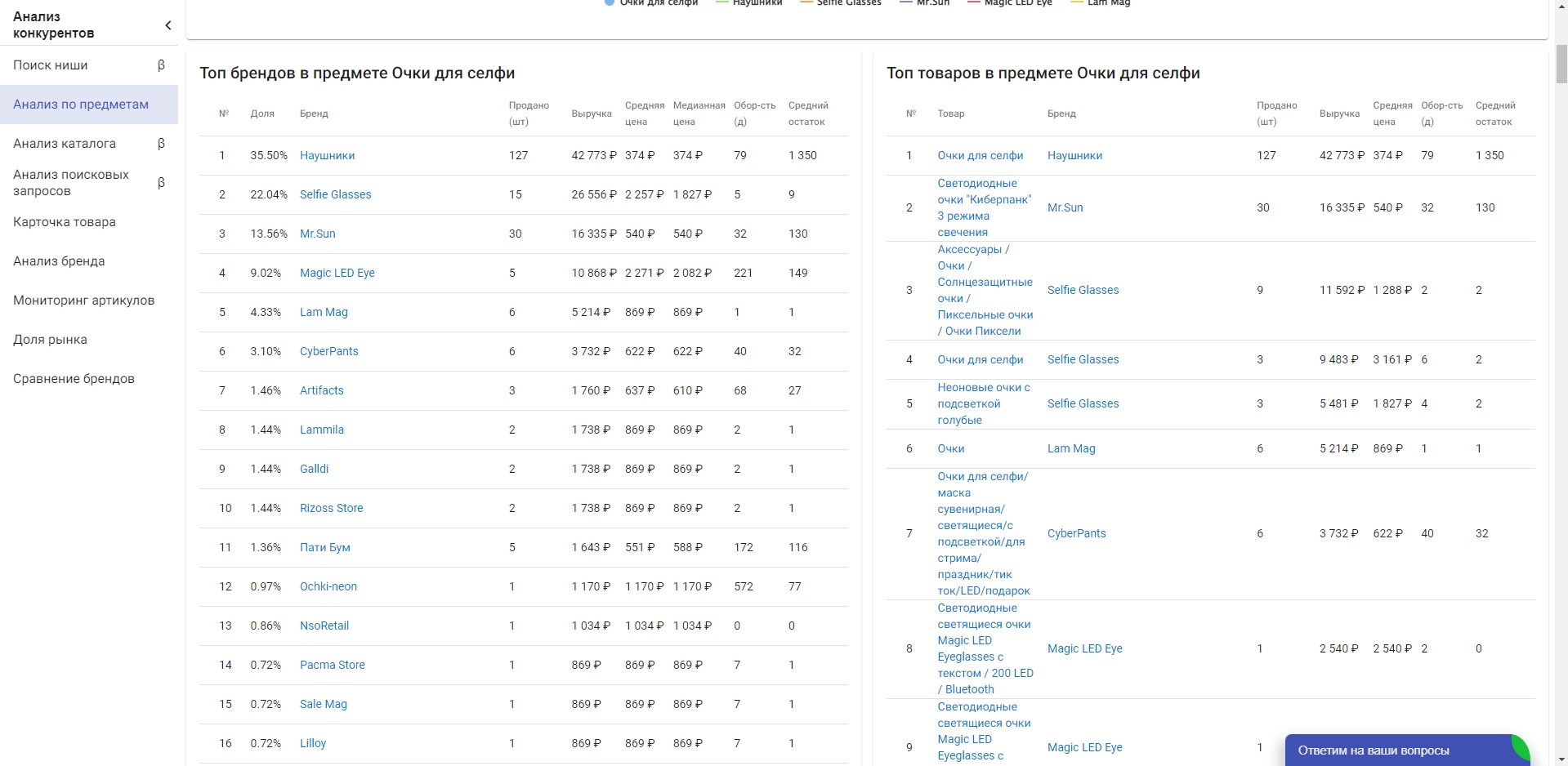Open the Galldi brand link
This screenshot has width=1568, height=766.
(314, 469)
